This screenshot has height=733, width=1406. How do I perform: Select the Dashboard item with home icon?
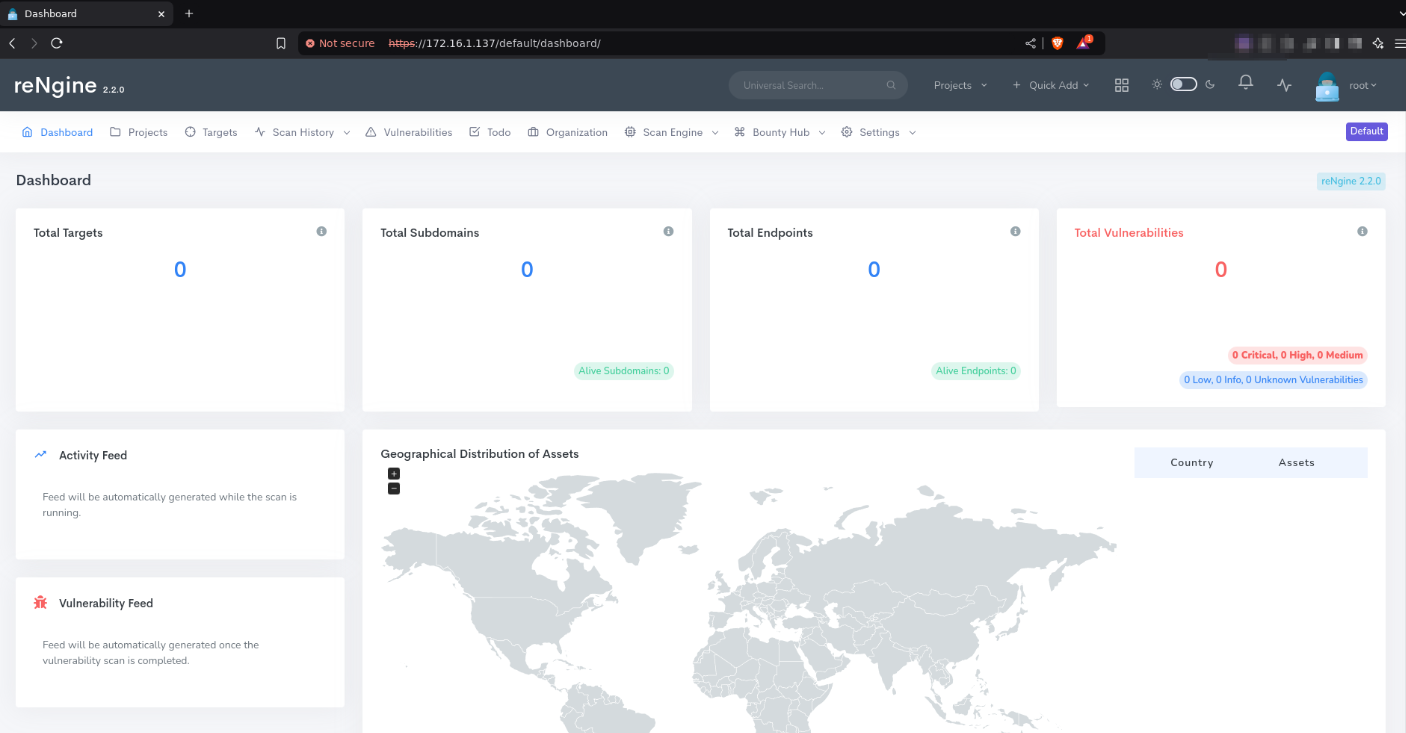[x=57, y=132]
